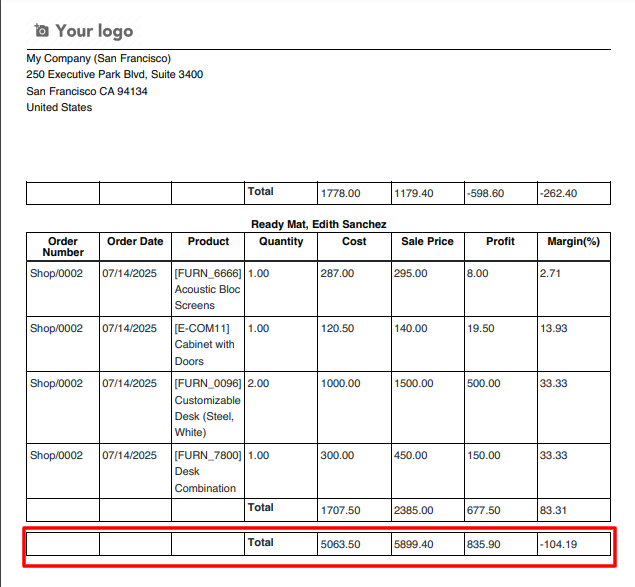Viewport: 635px width, 587px height.
Task: Click the 'Order Number' column header
Action: [x=63, y=247]
